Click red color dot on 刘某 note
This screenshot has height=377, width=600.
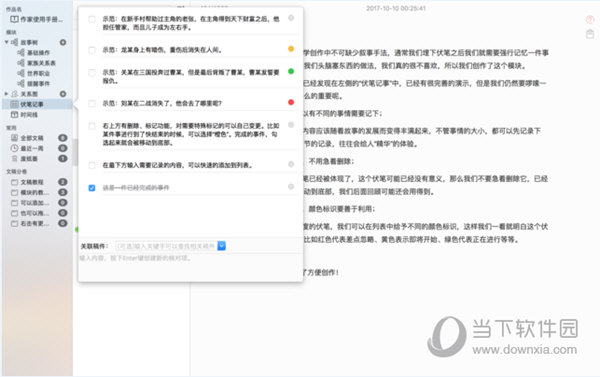pyautogui.click(x=291, y=102)
